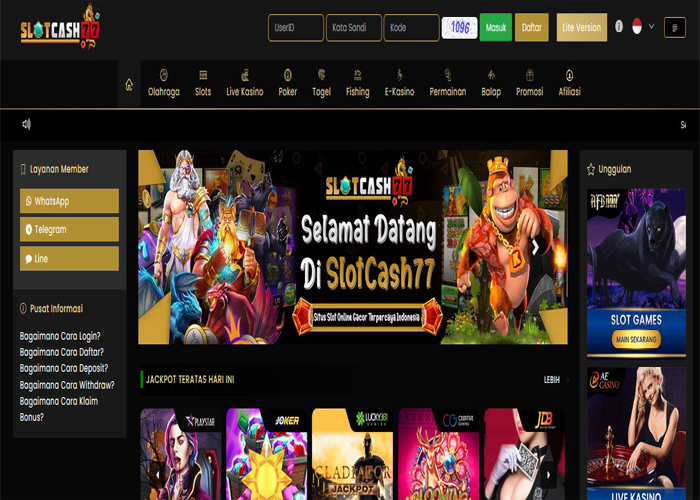Open 'Bagaimana Cara Klaim Bonus?' help link
The height and width of the screenshot is (500, 700).
point(58,409)
